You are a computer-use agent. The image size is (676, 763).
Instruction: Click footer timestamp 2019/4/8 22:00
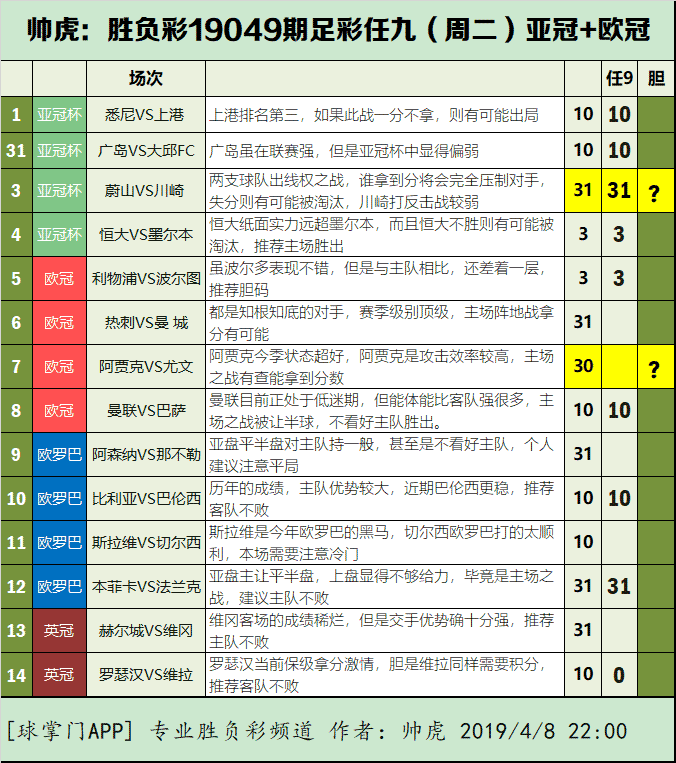click(x=544, y=731)
